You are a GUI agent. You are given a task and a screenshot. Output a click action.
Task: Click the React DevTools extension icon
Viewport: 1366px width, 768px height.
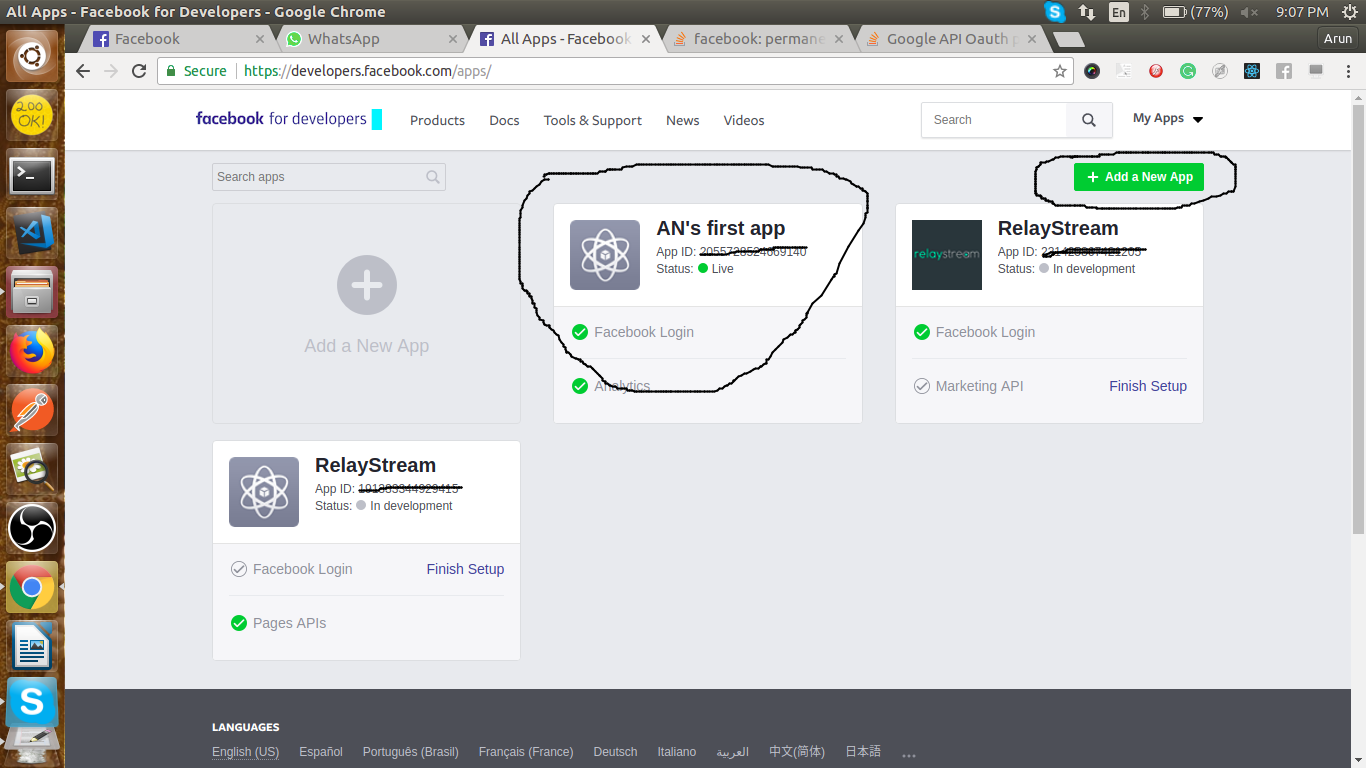pyautogui.click(x=1251, y=71)
